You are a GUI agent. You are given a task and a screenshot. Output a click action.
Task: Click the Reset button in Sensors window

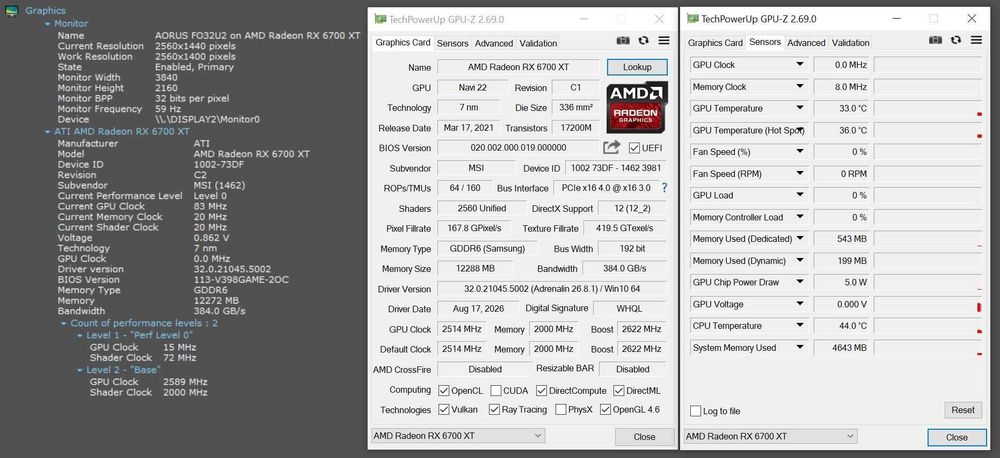coord(963,410)
